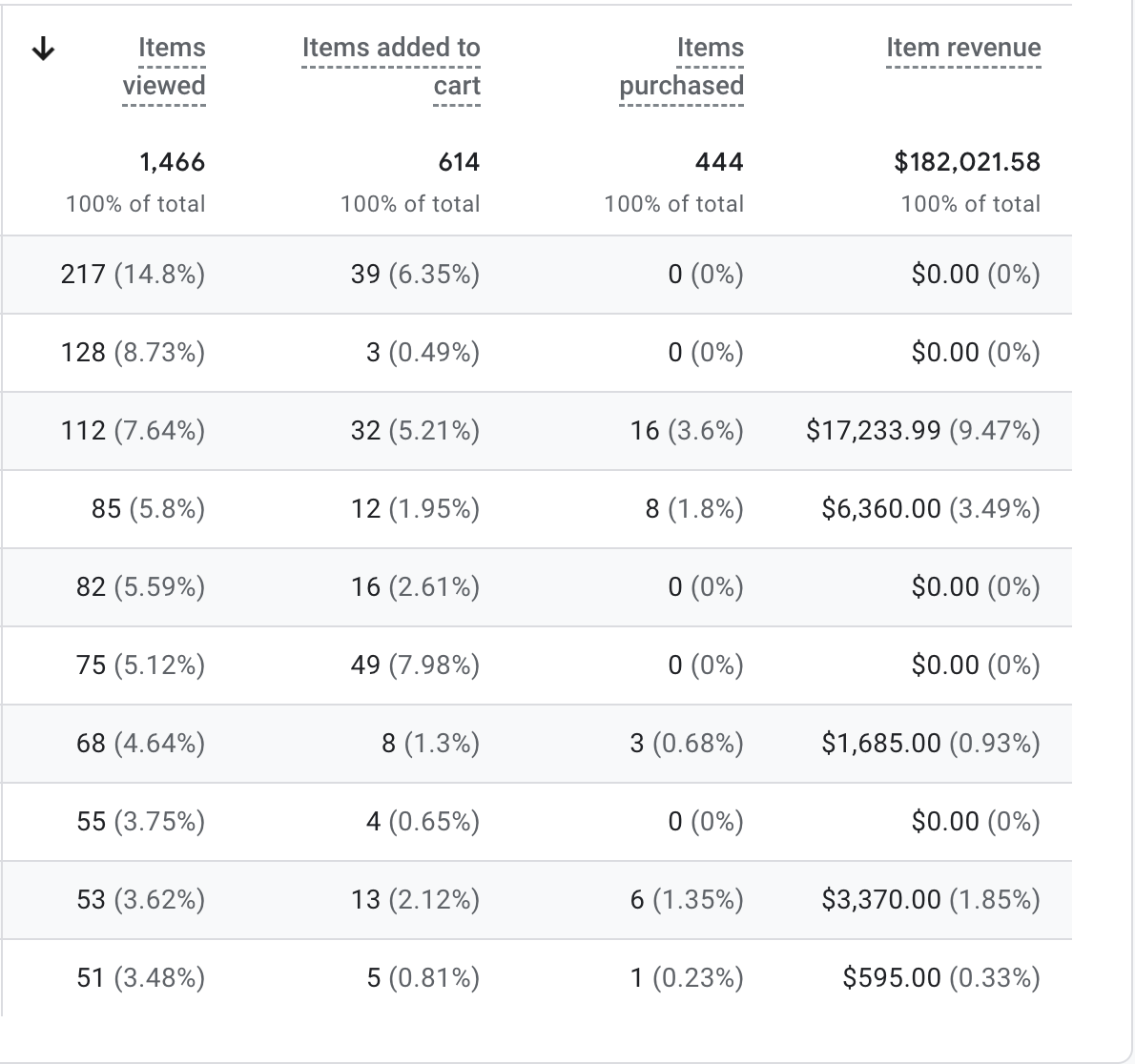Click the 217 (14.8%) items viewed cell
The width and height of the screenshot is (1135, 1064).
point(133,275)
